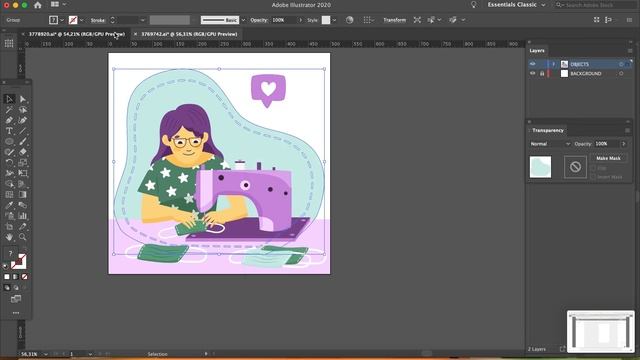
Task: Toggle the Invert Mask checkbox
Action: click(593, 177)
